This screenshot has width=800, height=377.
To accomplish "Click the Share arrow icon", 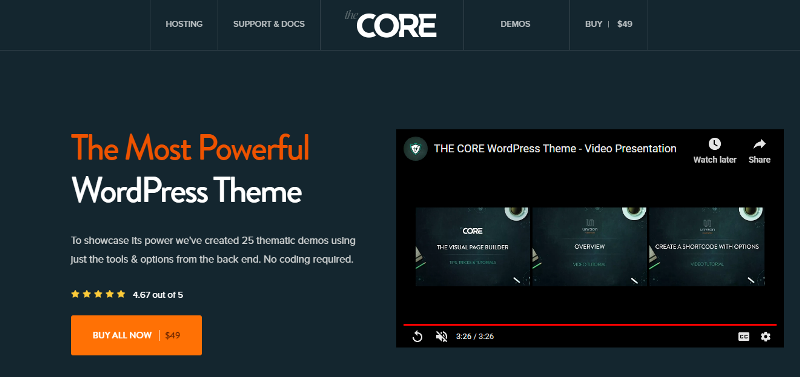I will [x=759, y=144].
